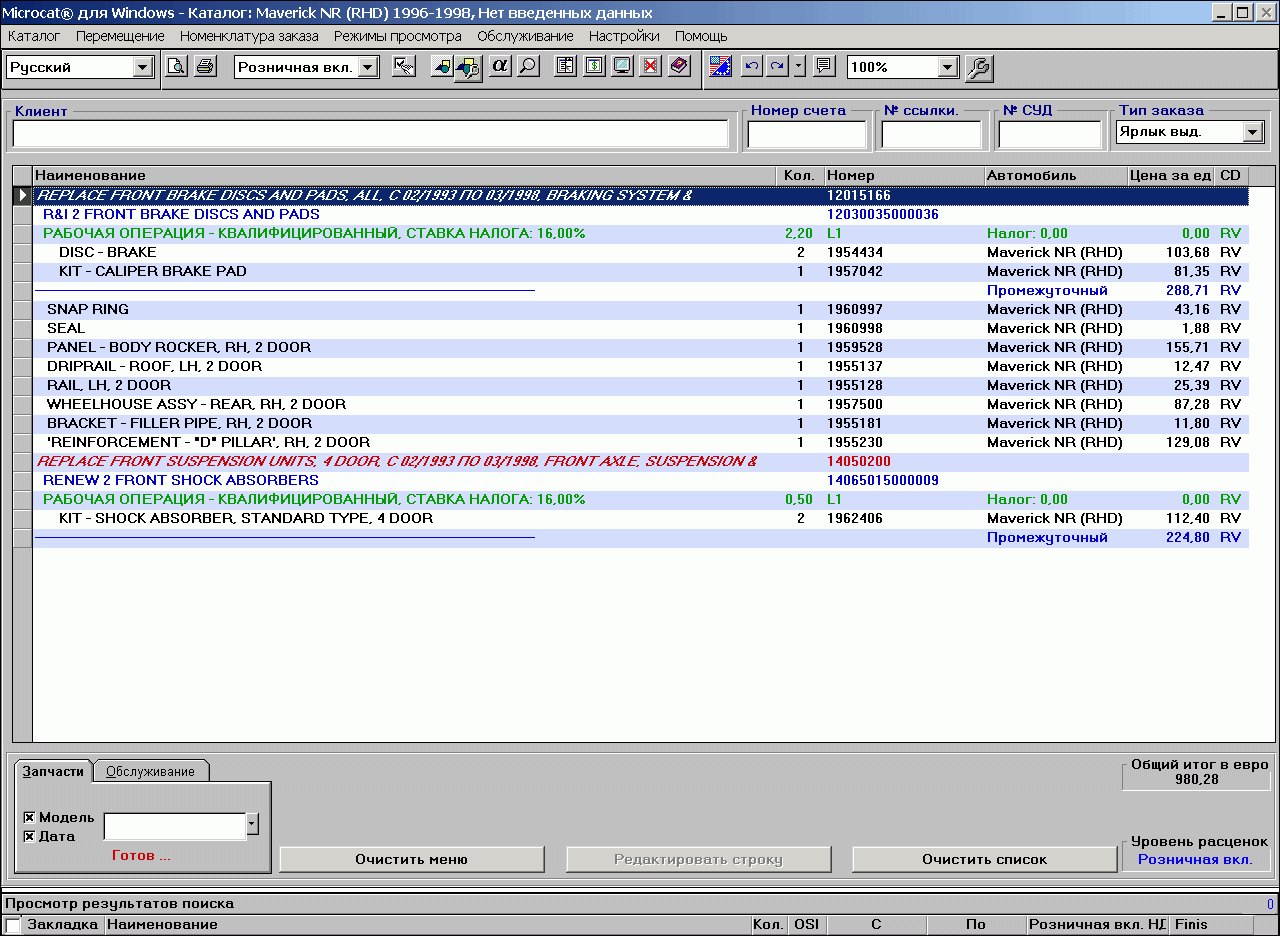The height and width of the screenshot is (936, 1280).
Task: Open the Каталог menu
Action: coord(34,36)
